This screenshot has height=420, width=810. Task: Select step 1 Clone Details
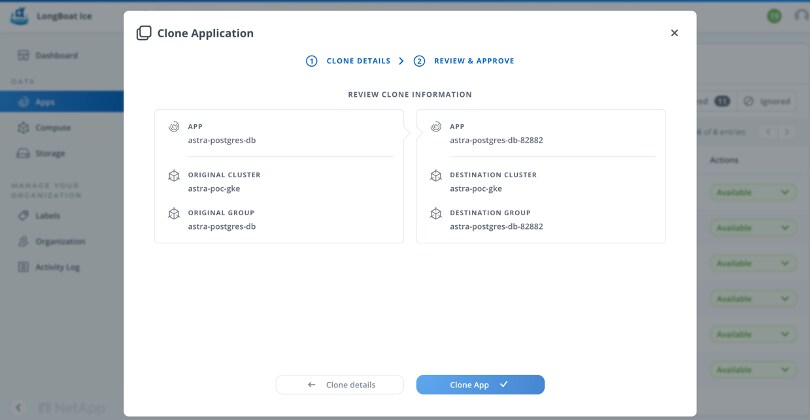tap(349, 61)
